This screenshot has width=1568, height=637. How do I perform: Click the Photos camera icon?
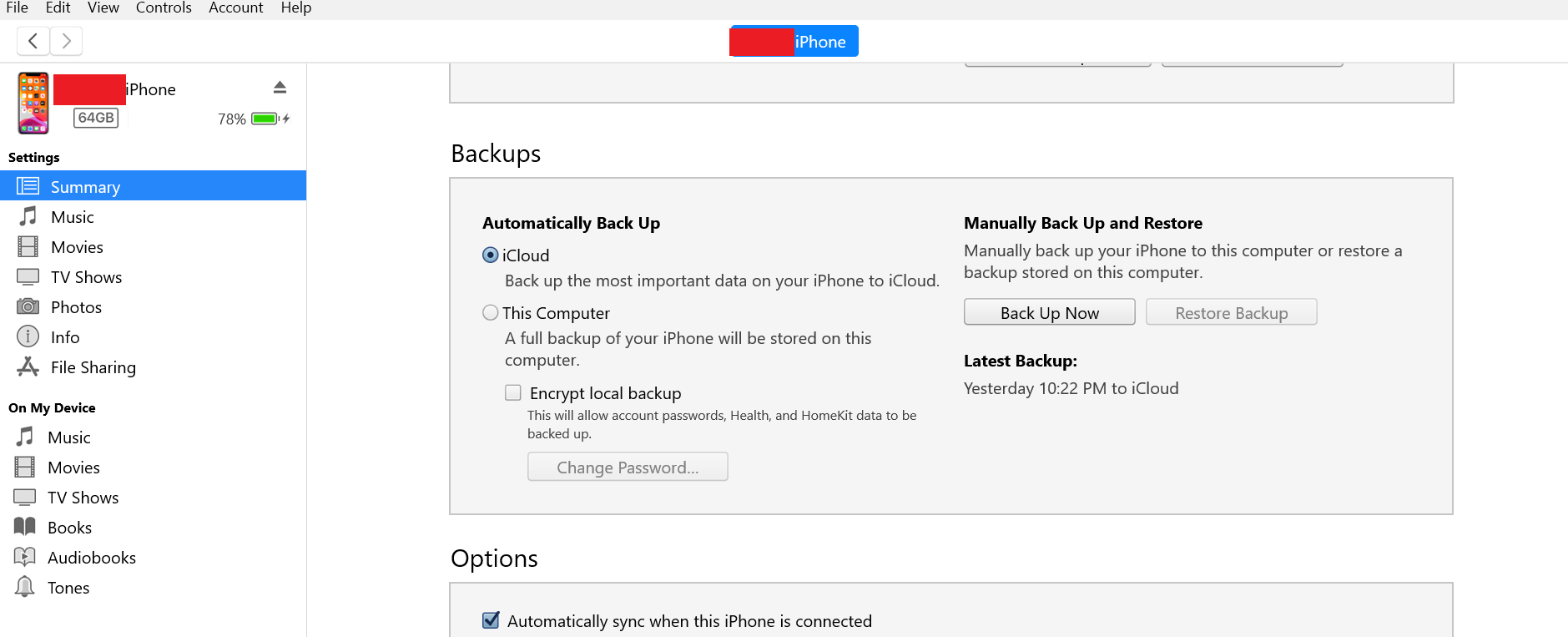[28, 306]
